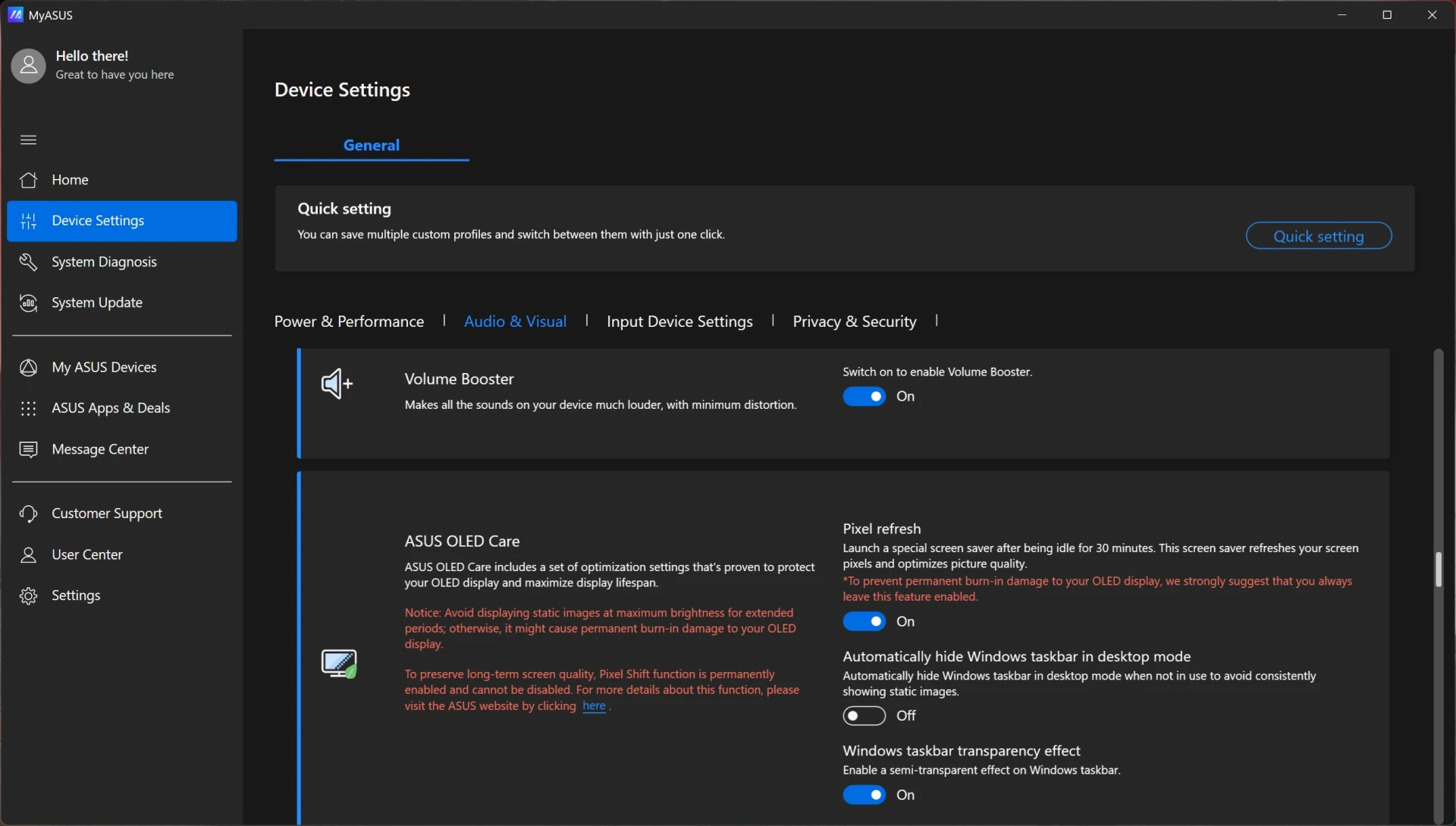The image size is (1456, 826).
Task: Click the Volume Booster speaker icon
Action: (337, 384)
